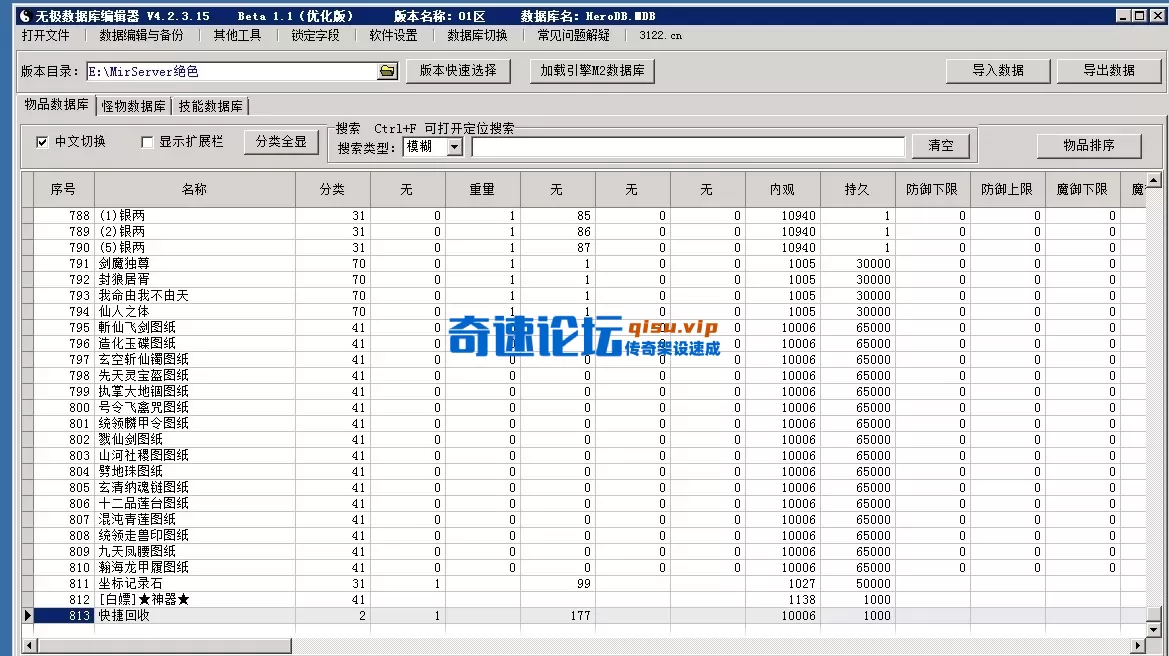The width and height of the screenshot is (1169, 656).
Task: Click the horizontal scrollbar thumb
Action: tap(164, 646)
